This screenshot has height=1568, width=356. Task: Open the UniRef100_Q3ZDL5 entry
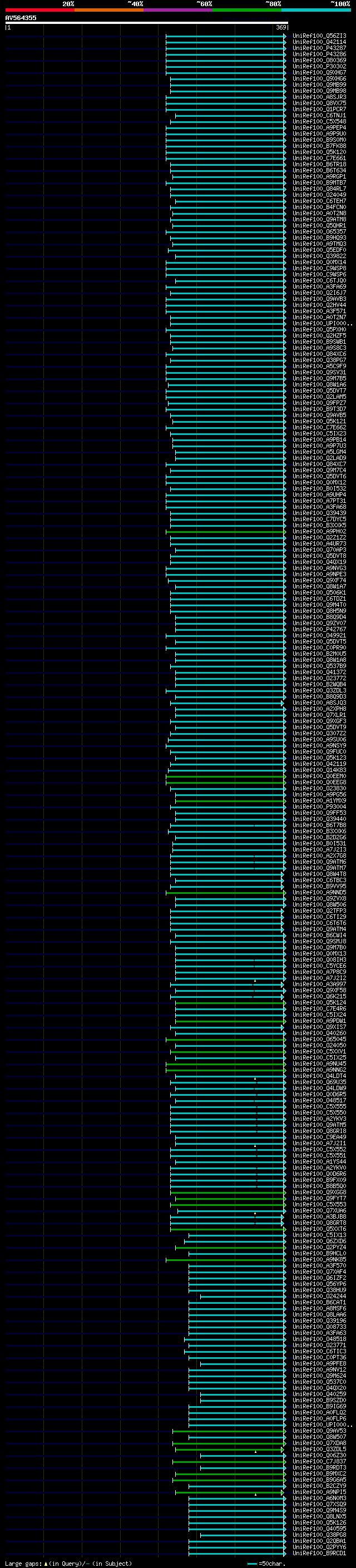[x=319, y=1449]
